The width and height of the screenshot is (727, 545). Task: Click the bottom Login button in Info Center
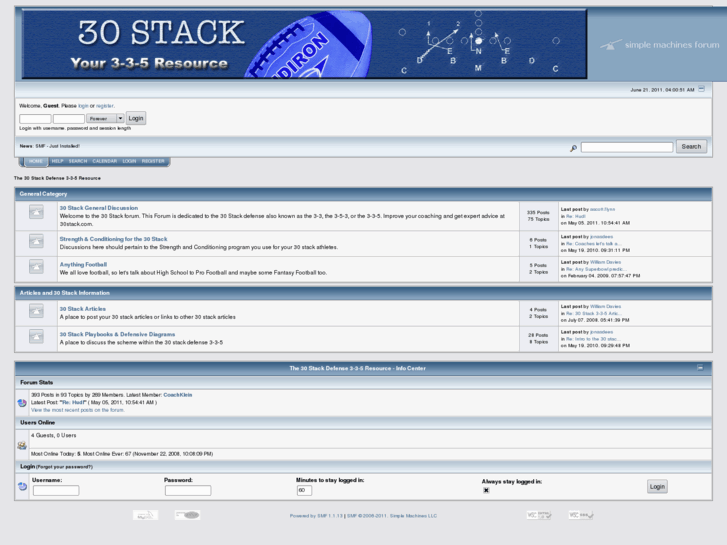pyautogui.click(x=657, y=487)
